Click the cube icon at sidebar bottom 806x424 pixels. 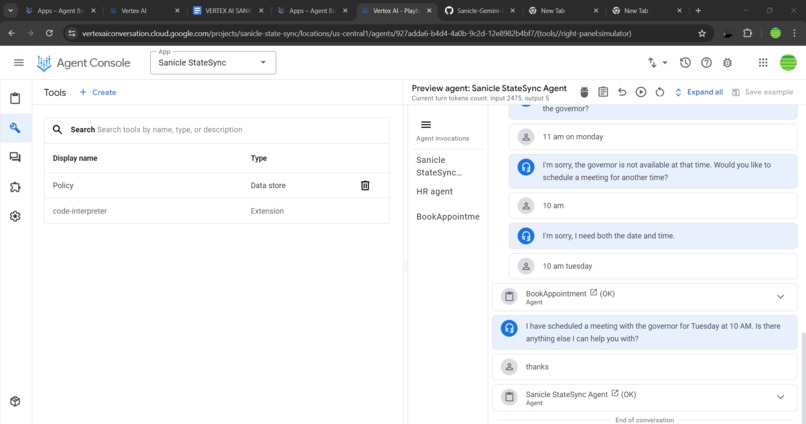tap(15, 401)
